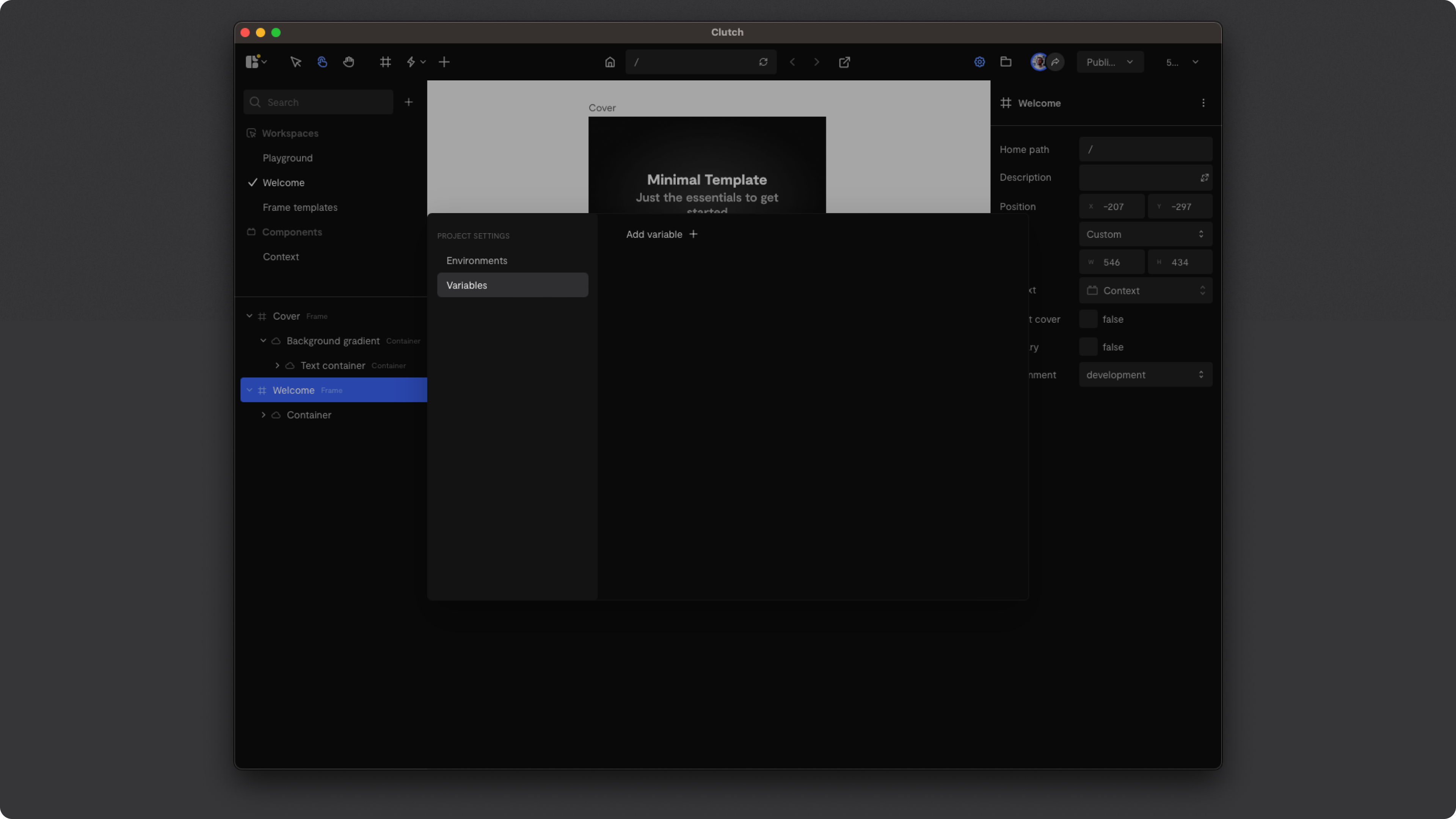The width and height of the screenshot is (1456, 819).
Task: Switch to Environments settings tab
Action: [477, 260]
